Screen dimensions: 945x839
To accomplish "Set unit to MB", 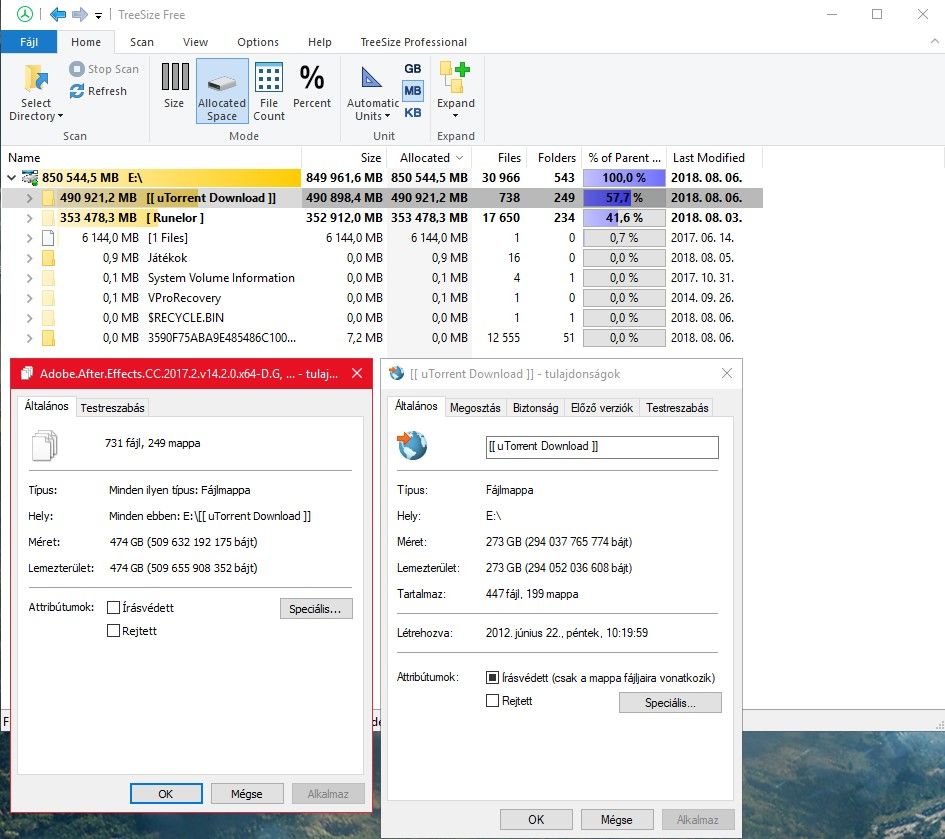I will [413, 91].
